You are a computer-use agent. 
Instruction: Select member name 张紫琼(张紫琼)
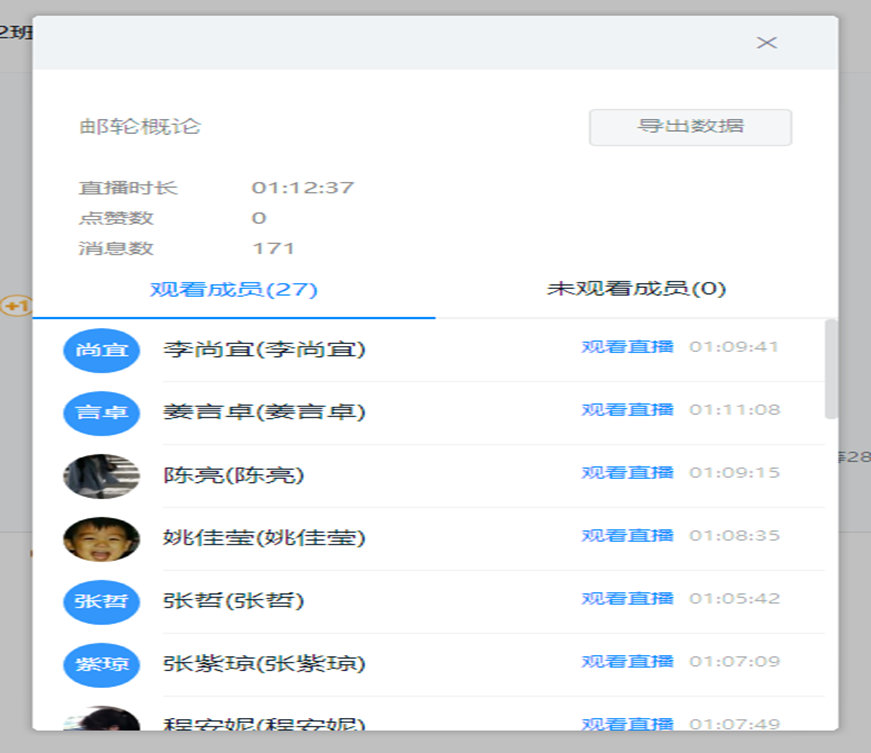[x=264, y=664]
